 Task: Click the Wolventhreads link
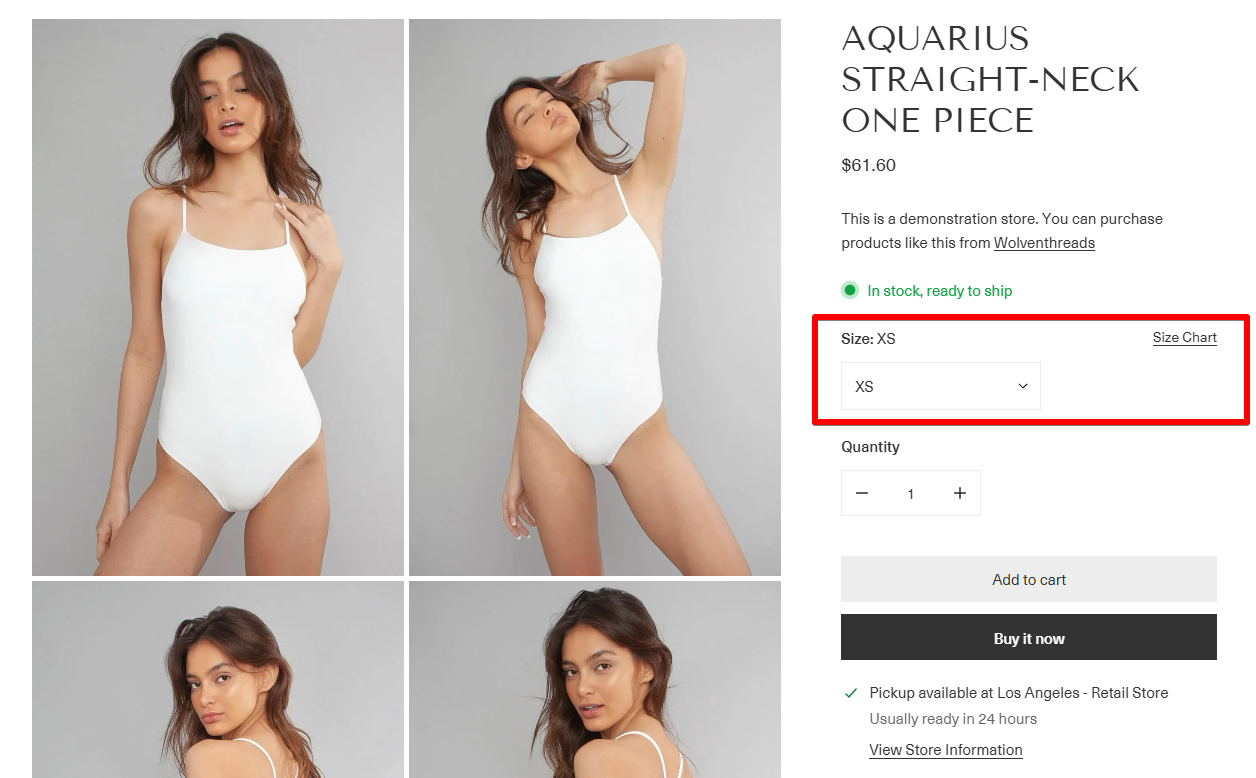[x=1044, y=243]
